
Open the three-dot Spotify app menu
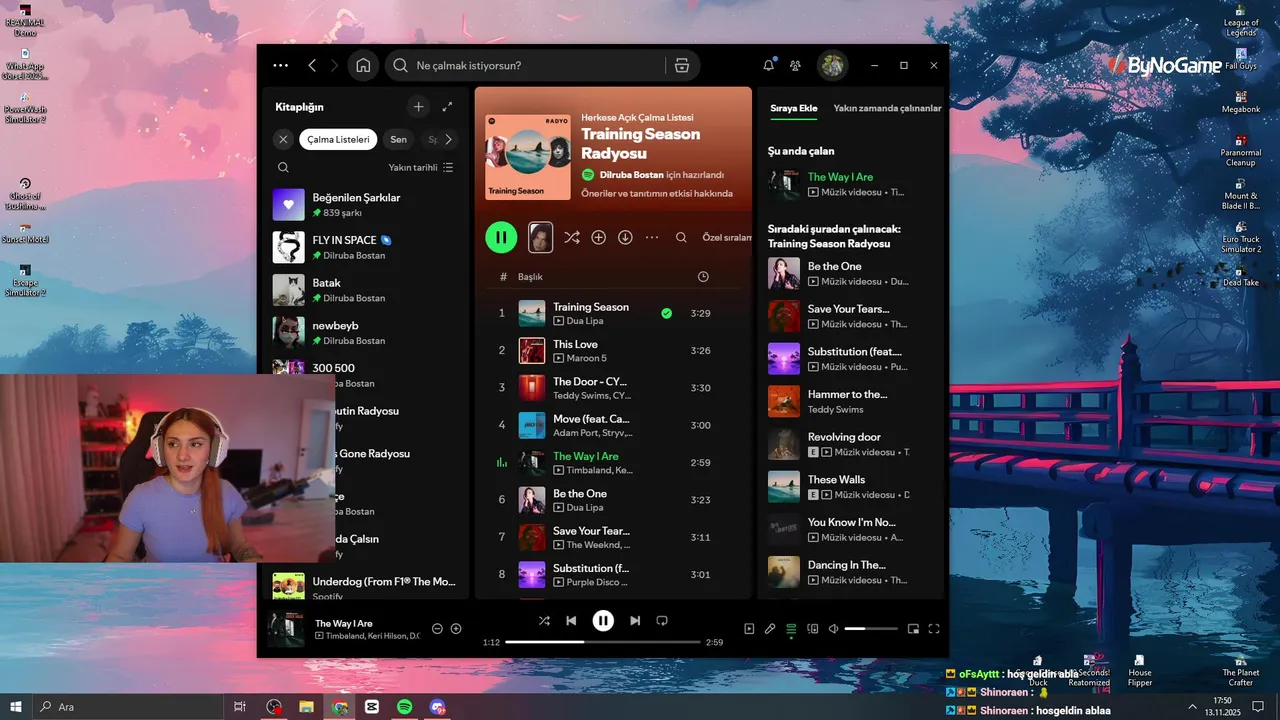tap(281, 65)
